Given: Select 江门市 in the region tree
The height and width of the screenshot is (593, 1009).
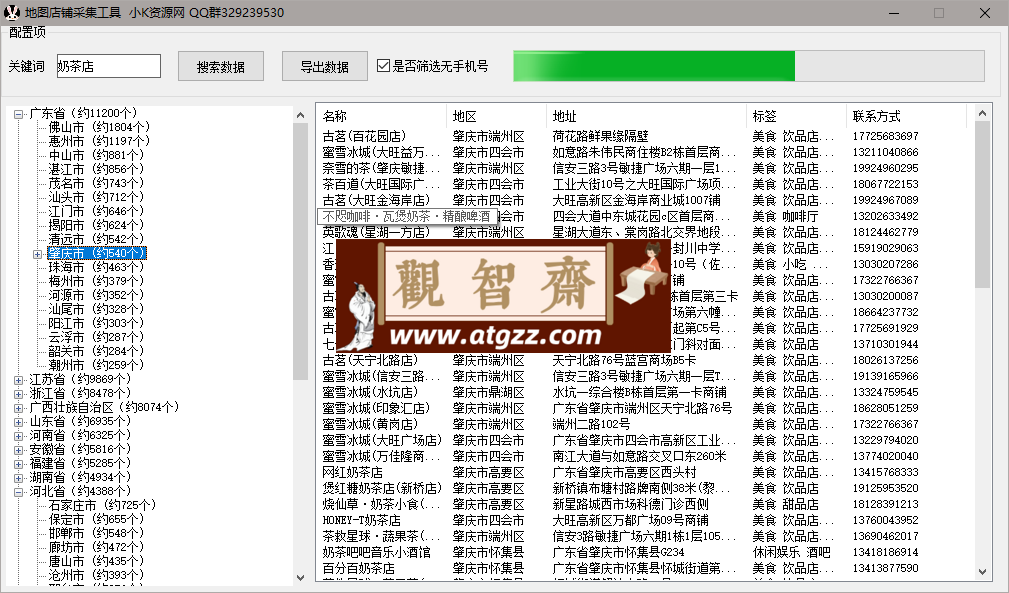Looking at the screenshot, I should tap(96, 211).
